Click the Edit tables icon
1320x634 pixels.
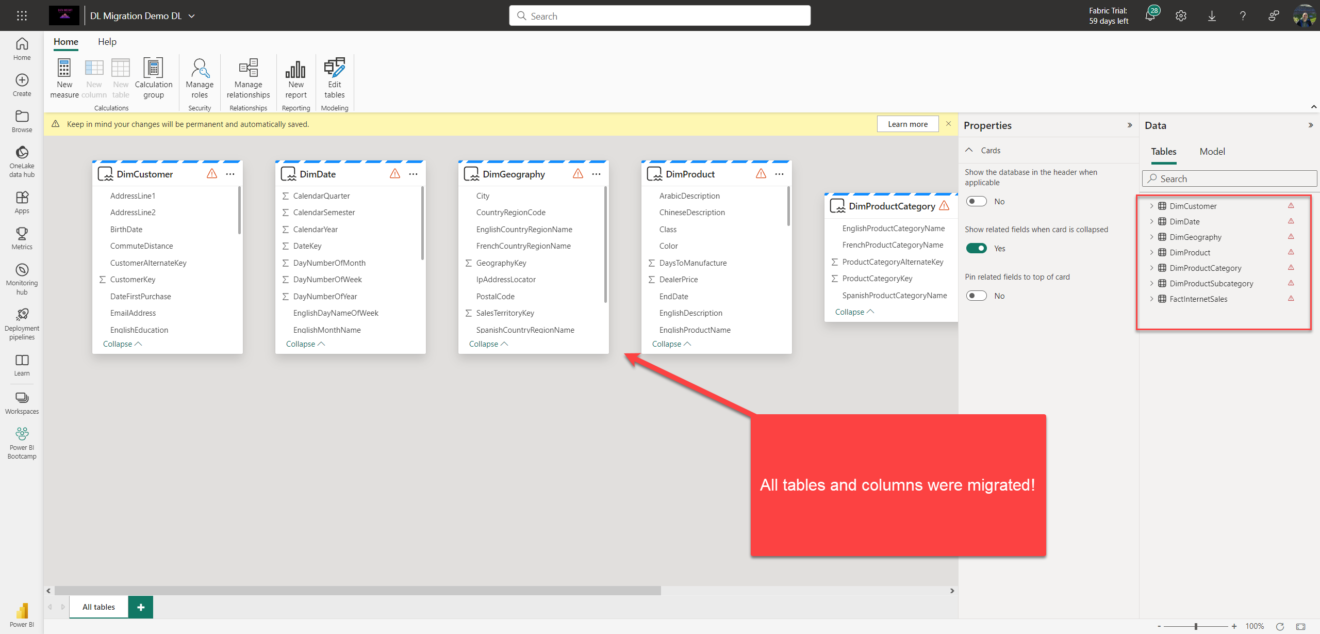334,68
